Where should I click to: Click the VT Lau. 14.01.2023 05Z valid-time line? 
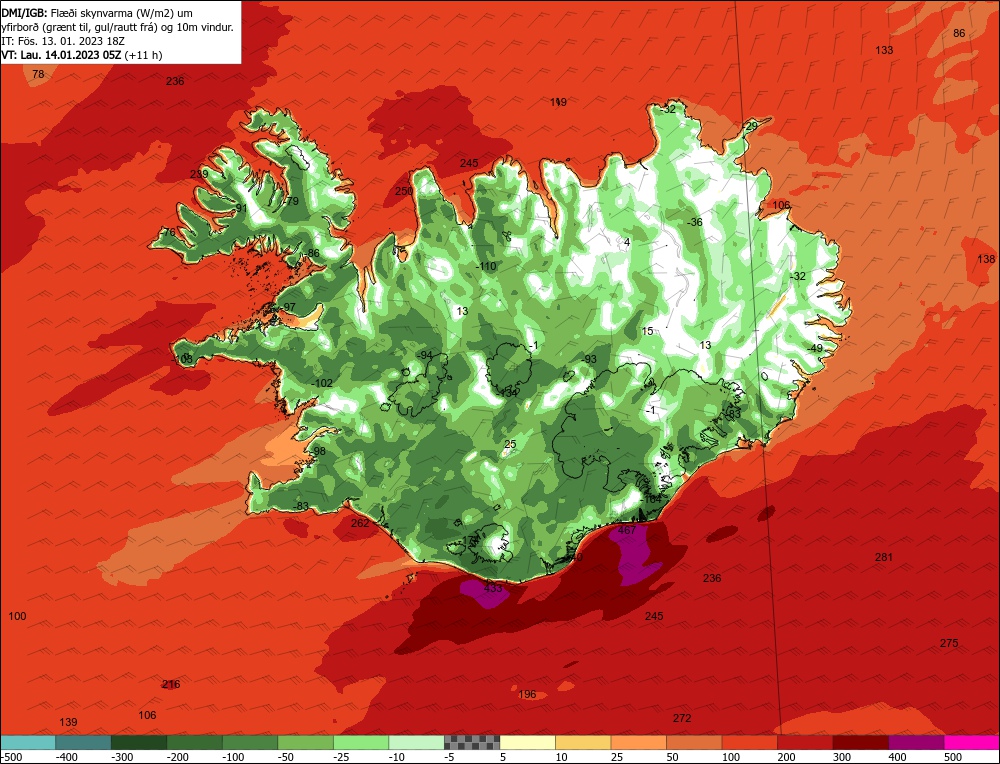(82, 55)
